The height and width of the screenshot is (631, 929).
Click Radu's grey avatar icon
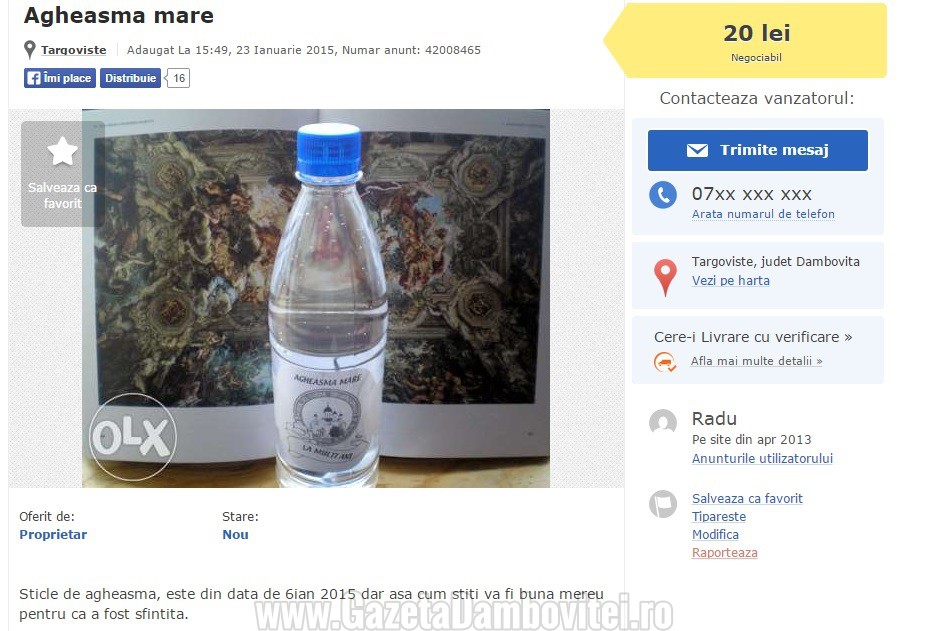coord(663,422)
